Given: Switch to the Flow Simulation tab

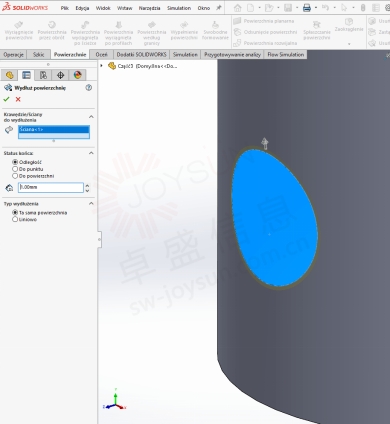Looking at the screenshot, I should (x=286, y=54).
